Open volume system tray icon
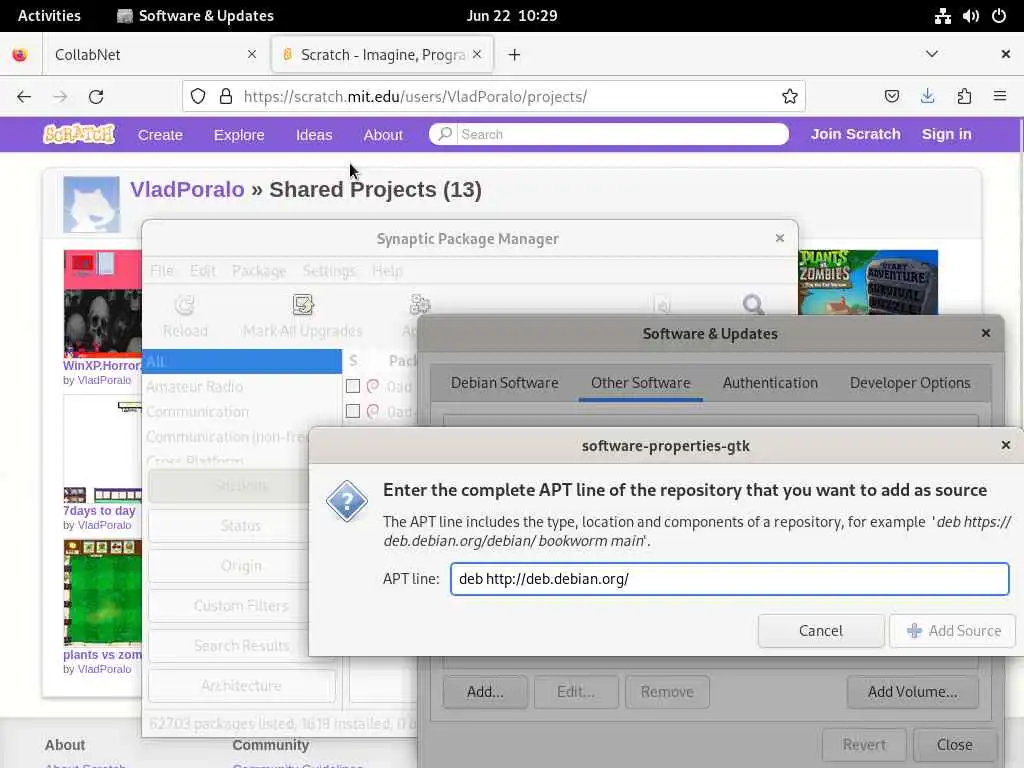This screenshot has height=768, width=1024. coord(970,16)
